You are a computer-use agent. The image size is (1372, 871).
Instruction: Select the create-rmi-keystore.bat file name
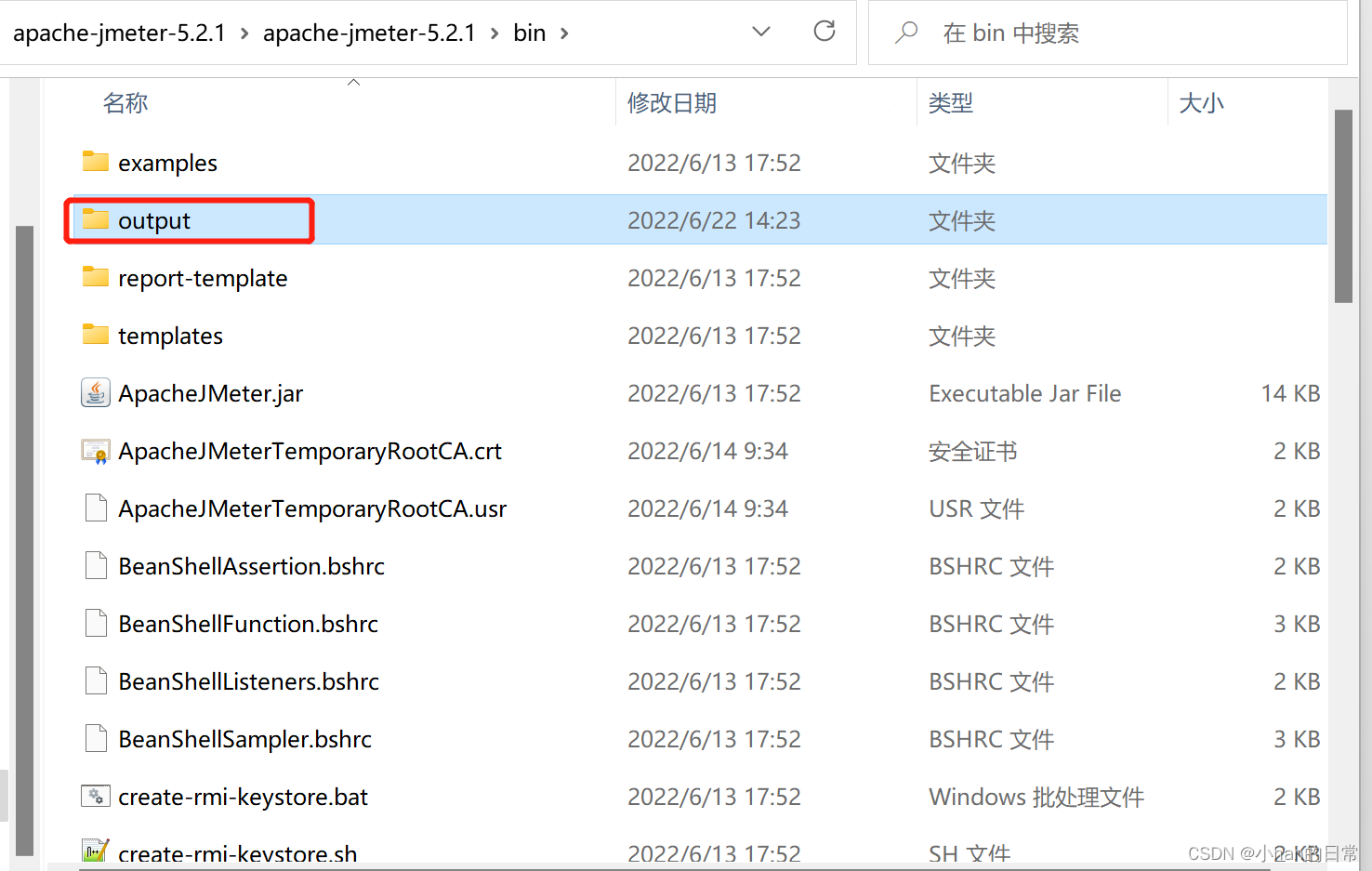pyautogui.click(x=243, y=797)
